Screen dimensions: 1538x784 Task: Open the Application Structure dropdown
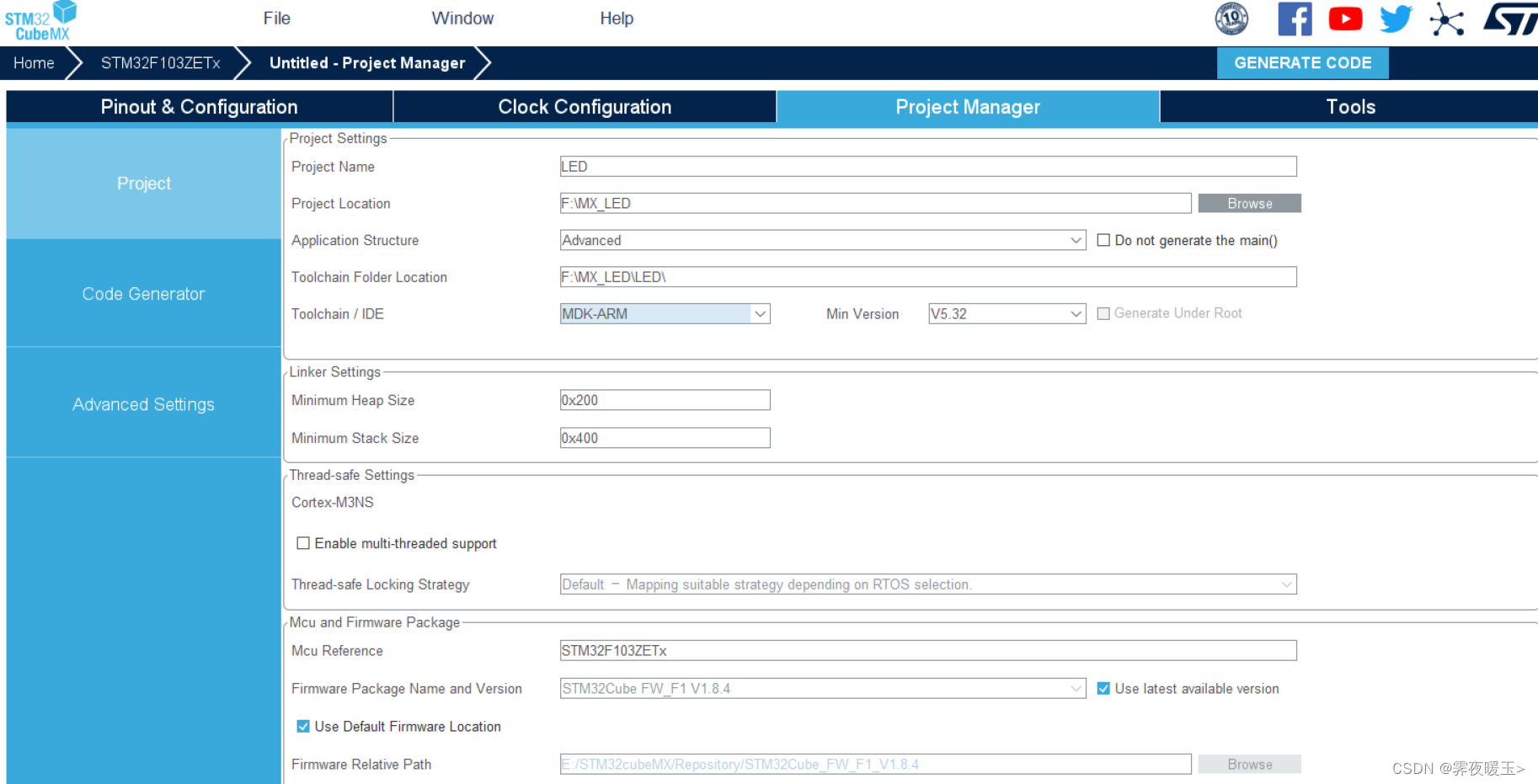click(x=823, y=241)
